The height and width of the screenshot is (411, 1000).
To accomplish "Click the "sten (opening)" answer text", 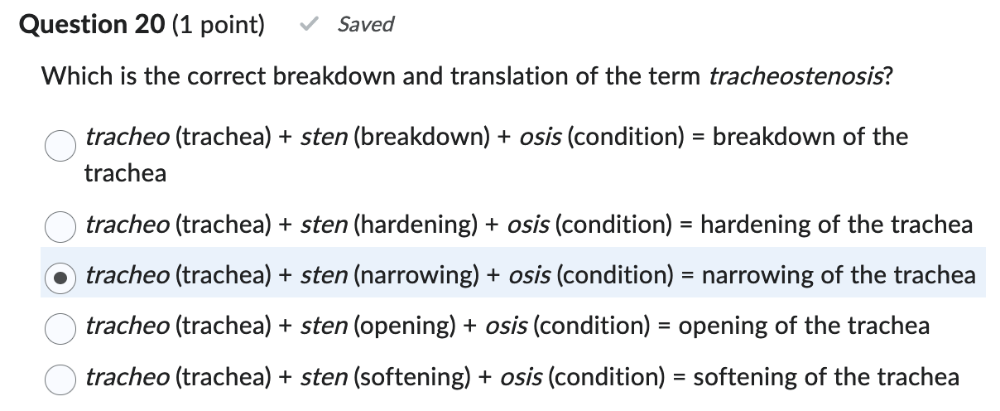I will [377, 326].
